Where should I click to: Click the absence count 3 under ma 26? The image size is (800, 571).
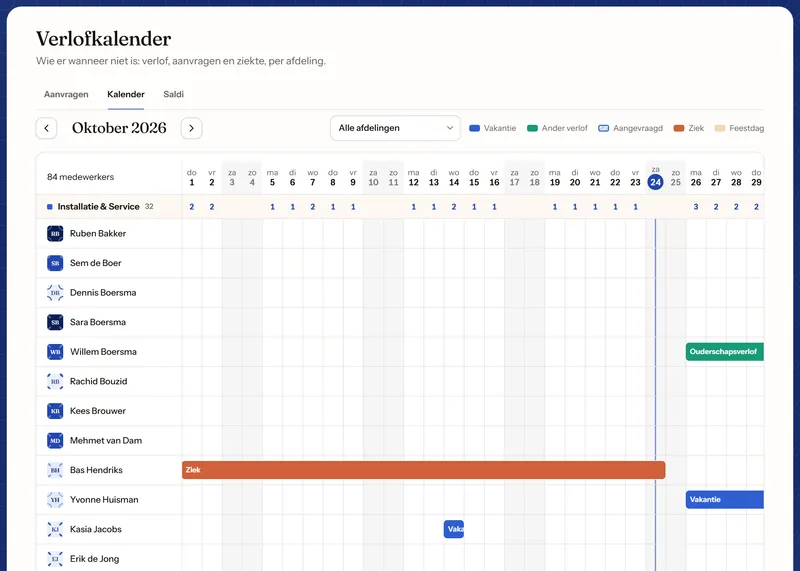[x=696, y=207]
